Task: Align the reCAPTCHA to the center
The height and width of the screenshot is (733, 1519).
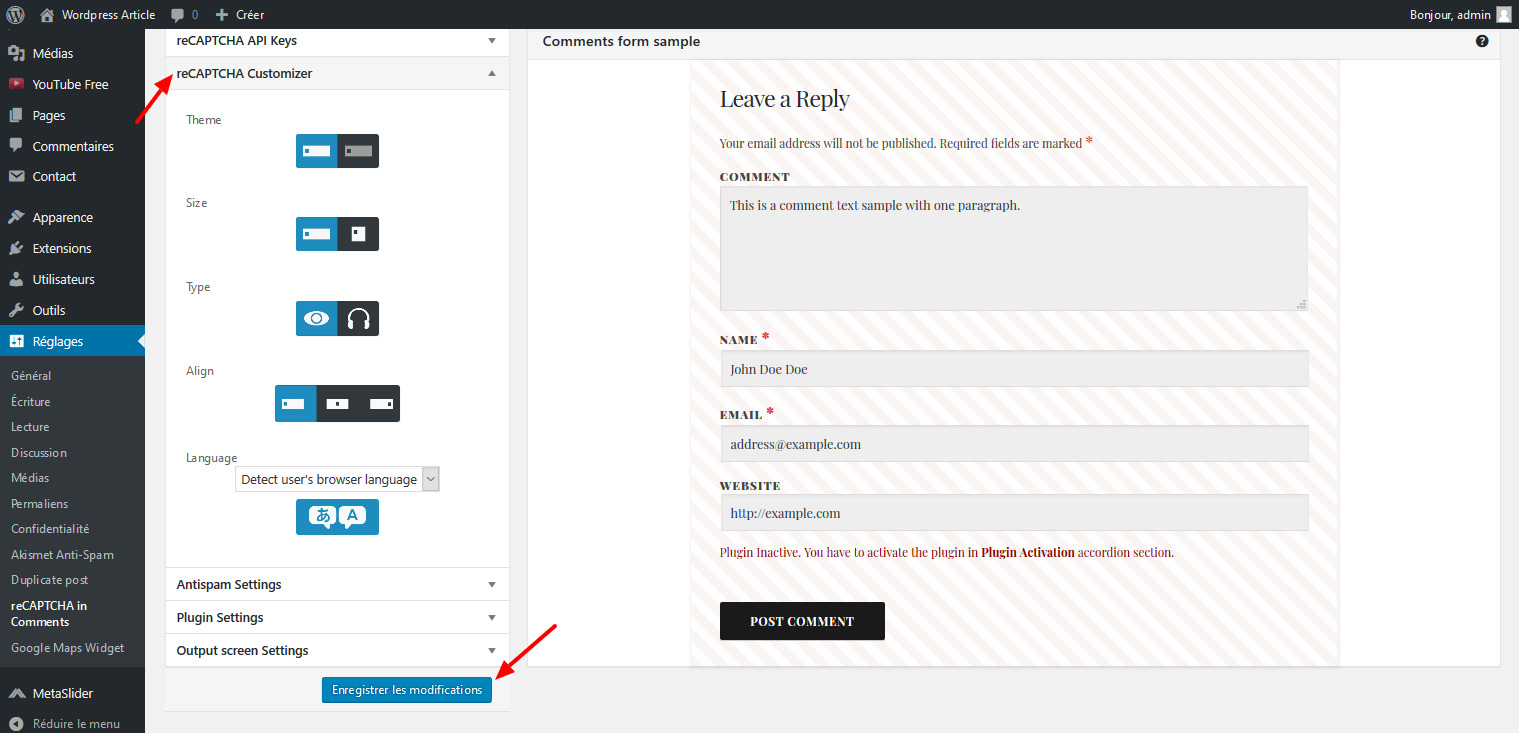Action: point(337,403)
